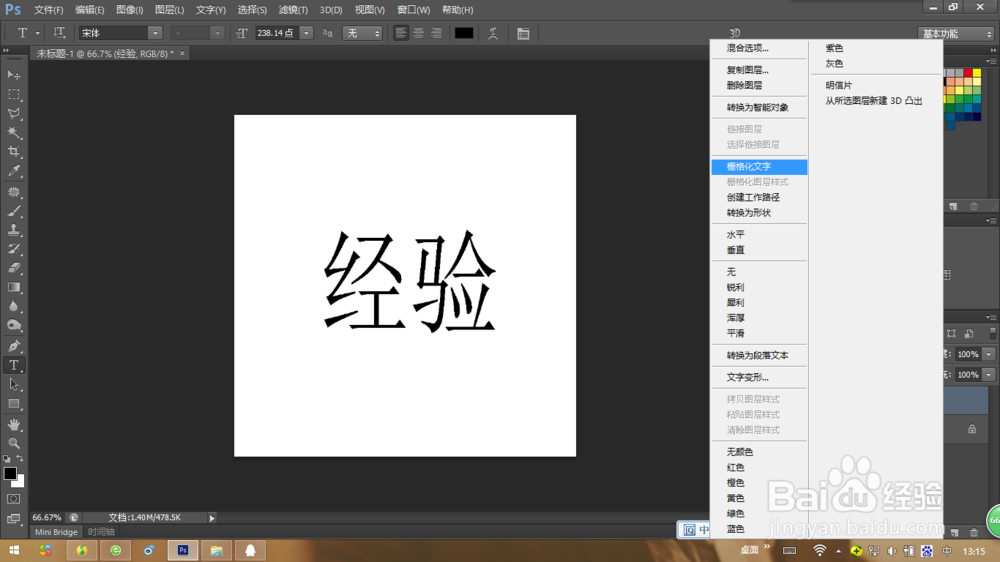Click right align text button
This screenshot has width=1000, height=562.
click(x=436, y=33)
